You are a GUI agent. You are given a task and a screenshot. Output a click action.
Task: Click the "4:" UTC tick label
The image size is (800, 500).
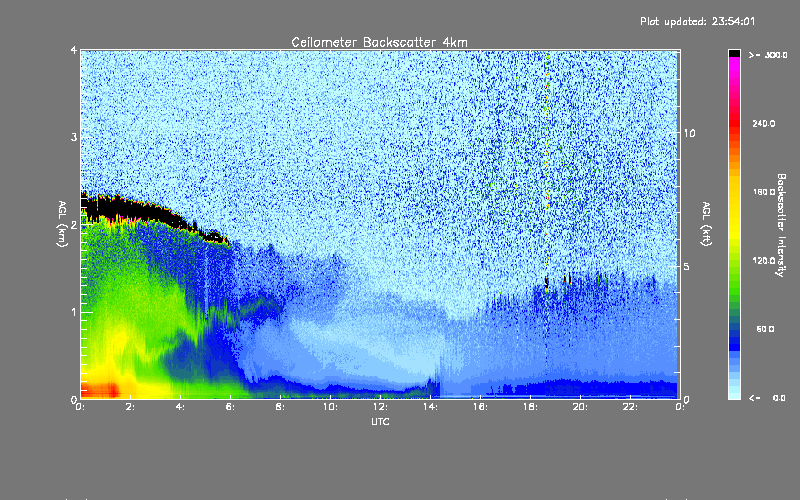[181, 407]
